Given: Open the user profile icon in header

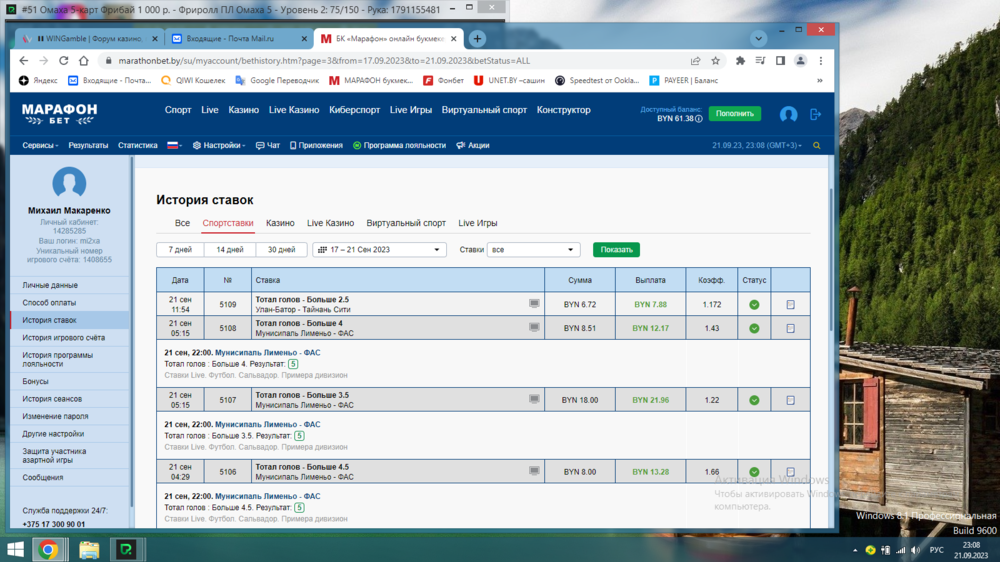Looking at the screenshot, I should click(788, 114).
